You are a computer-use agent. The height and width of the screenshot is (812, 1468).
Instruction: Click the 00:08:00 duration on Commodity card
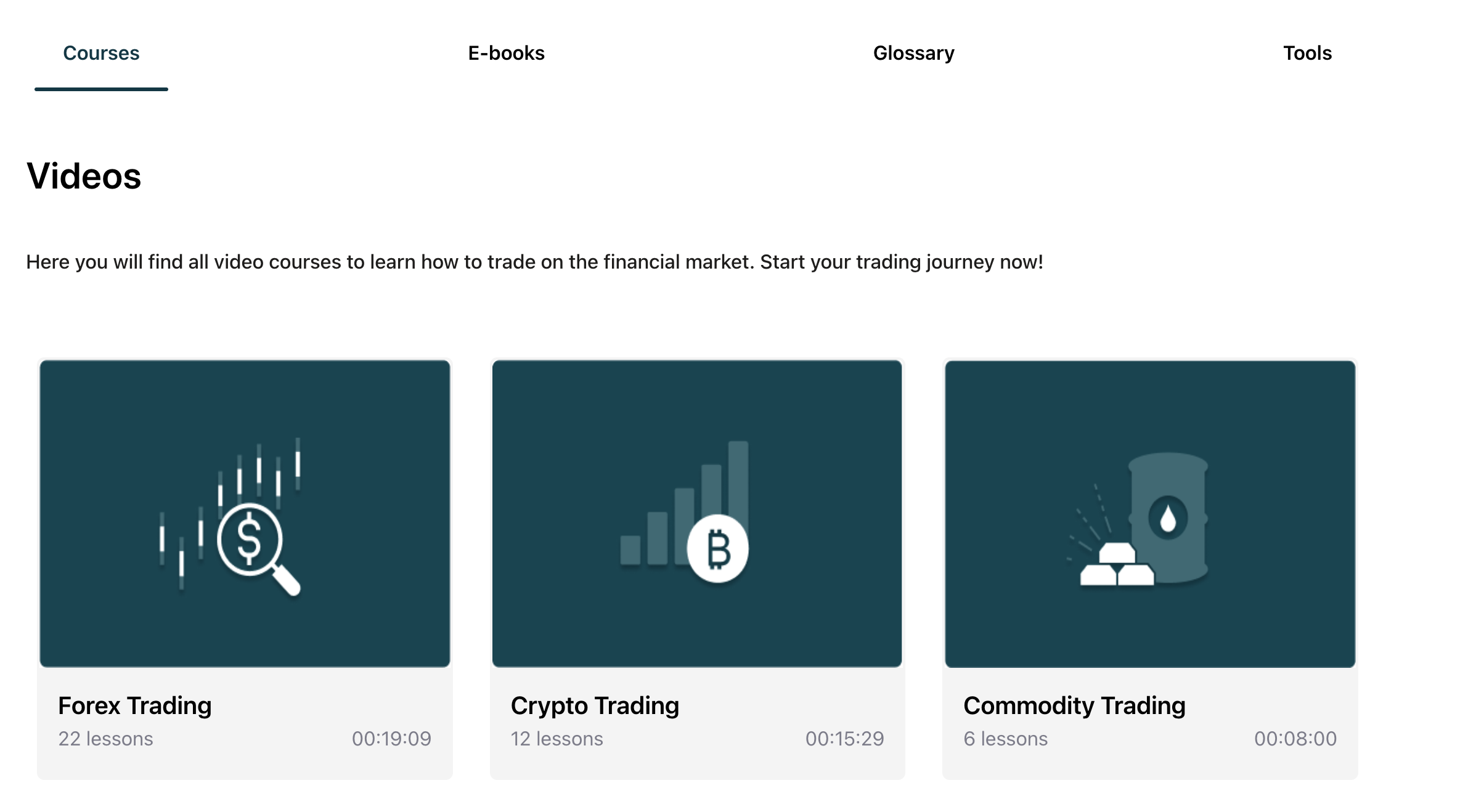pos(1295,739)
